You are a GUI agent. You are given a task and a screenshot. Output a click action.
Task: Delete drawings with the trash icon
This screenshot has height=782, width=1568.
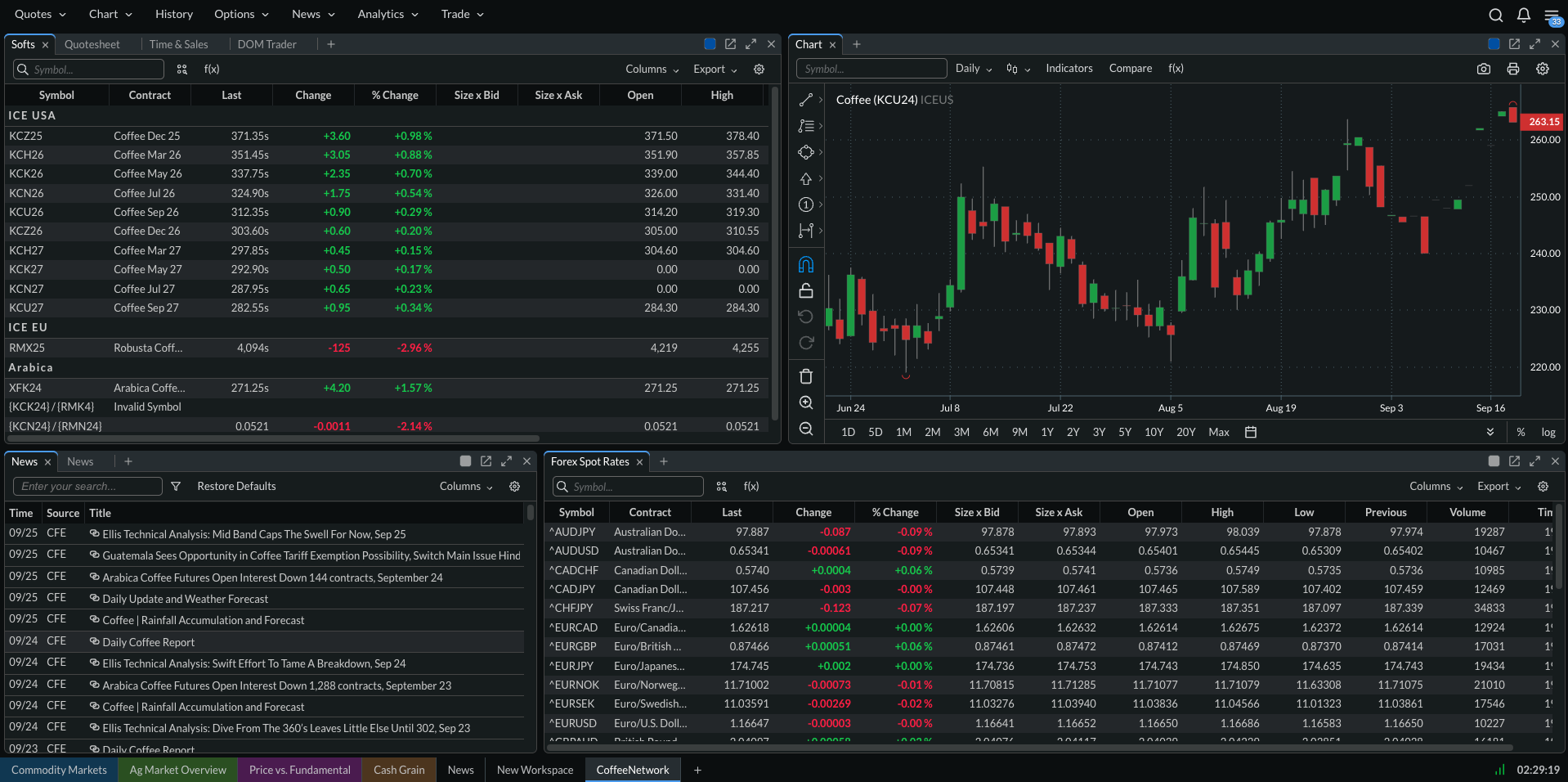click(x=806, y=376)
